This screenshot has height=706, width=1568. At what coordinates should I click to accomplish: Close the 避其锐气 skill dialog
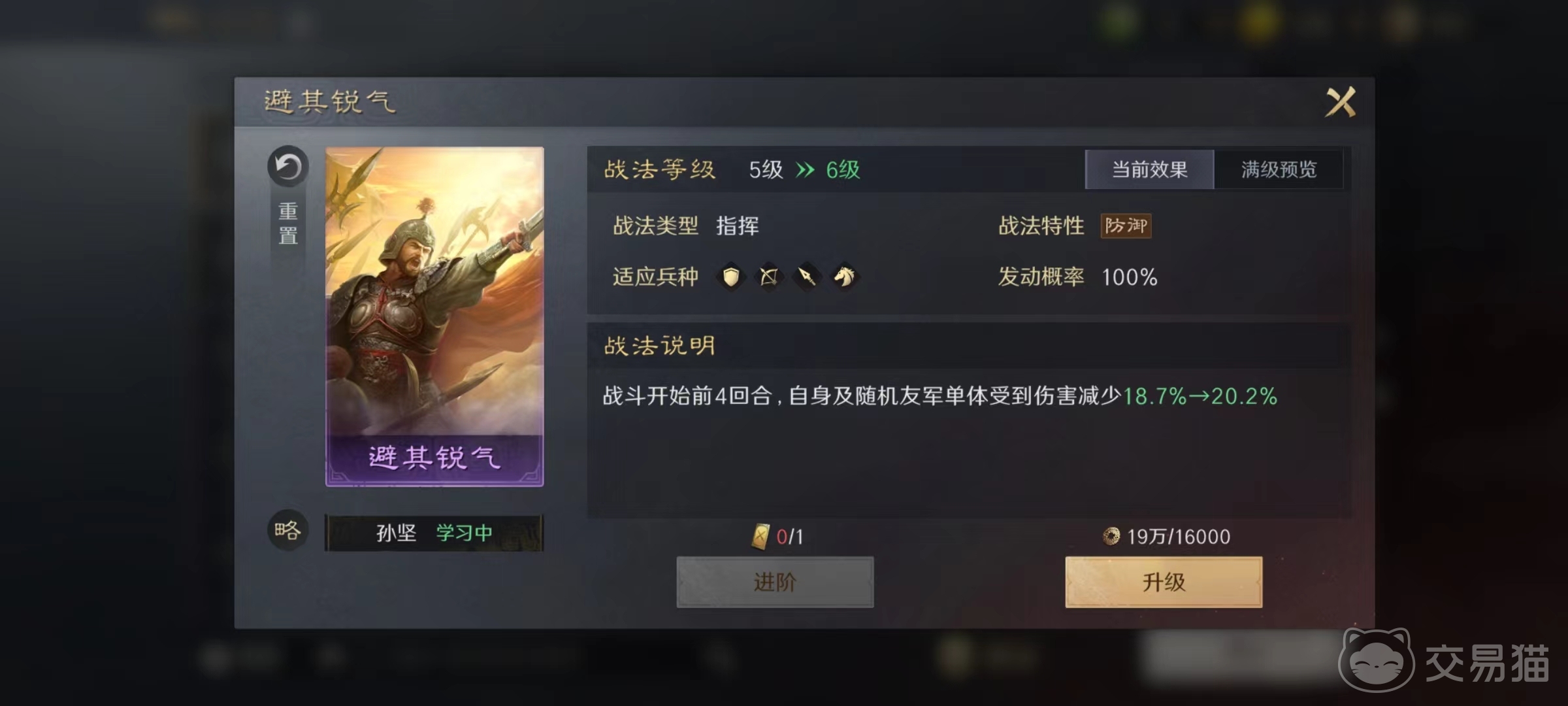[1340, 102]
